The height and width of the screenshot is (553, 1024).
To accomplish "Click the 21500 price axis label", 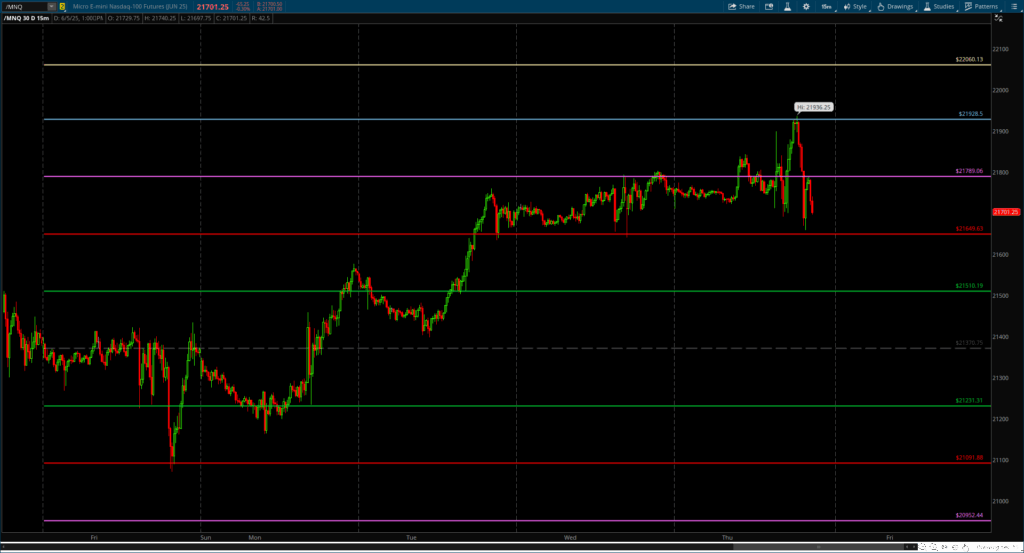I will 1000,296.
